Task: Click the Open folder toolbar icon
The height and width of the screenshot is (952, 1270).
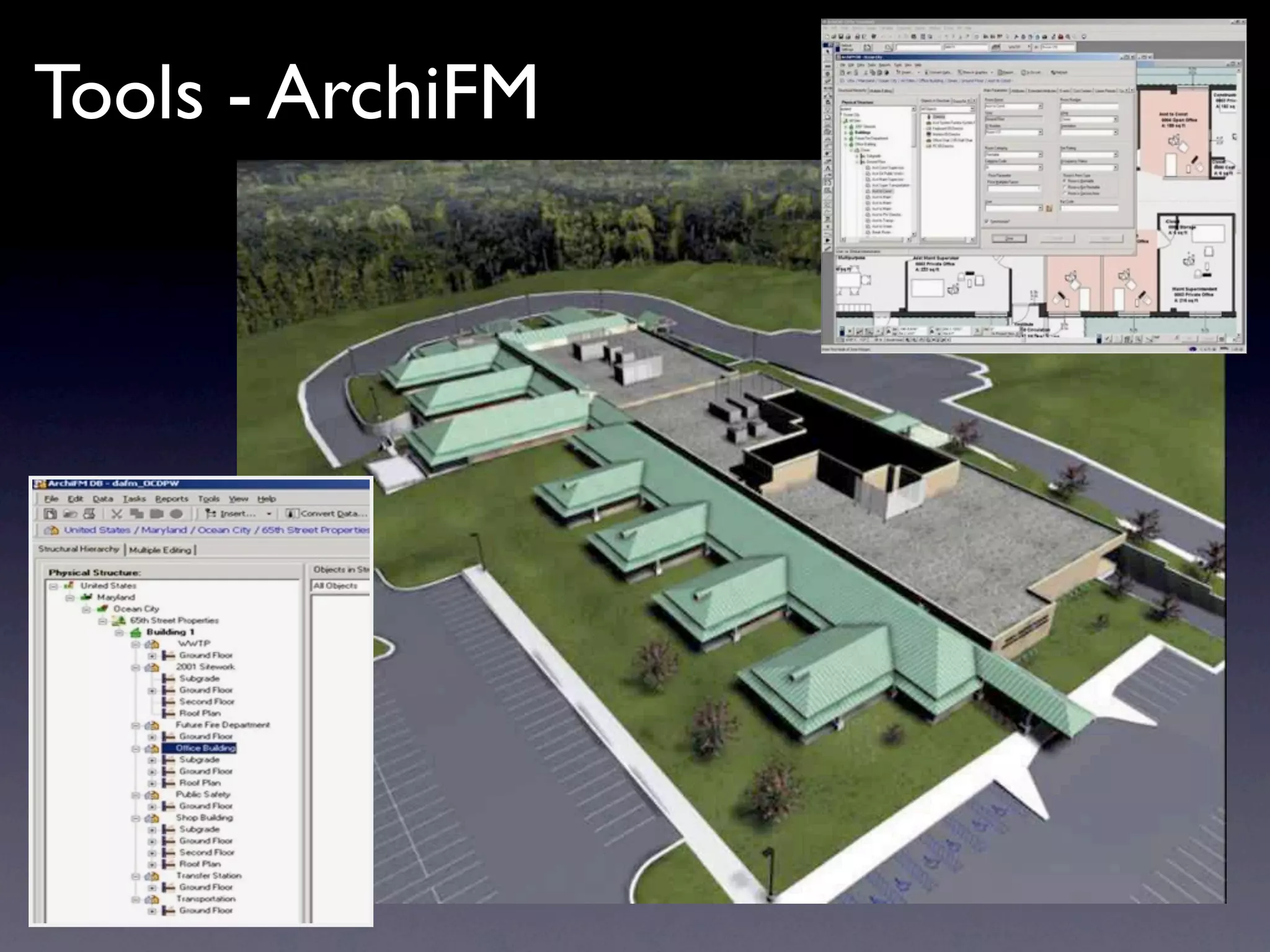Action: coord(70,514)
